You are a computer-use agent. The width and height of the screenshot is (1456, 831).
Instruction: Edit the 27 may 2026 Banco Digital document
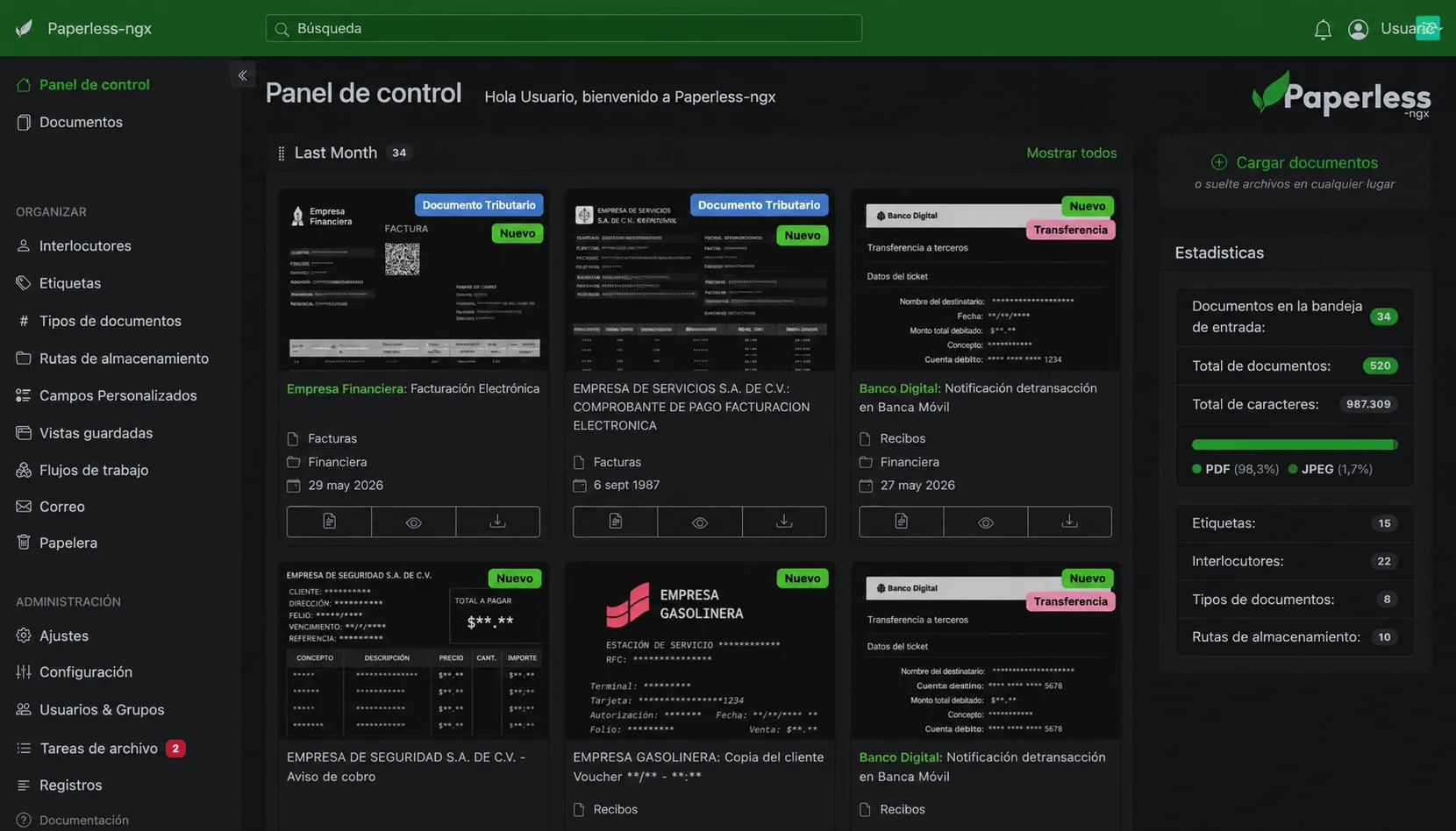[902, 522]
